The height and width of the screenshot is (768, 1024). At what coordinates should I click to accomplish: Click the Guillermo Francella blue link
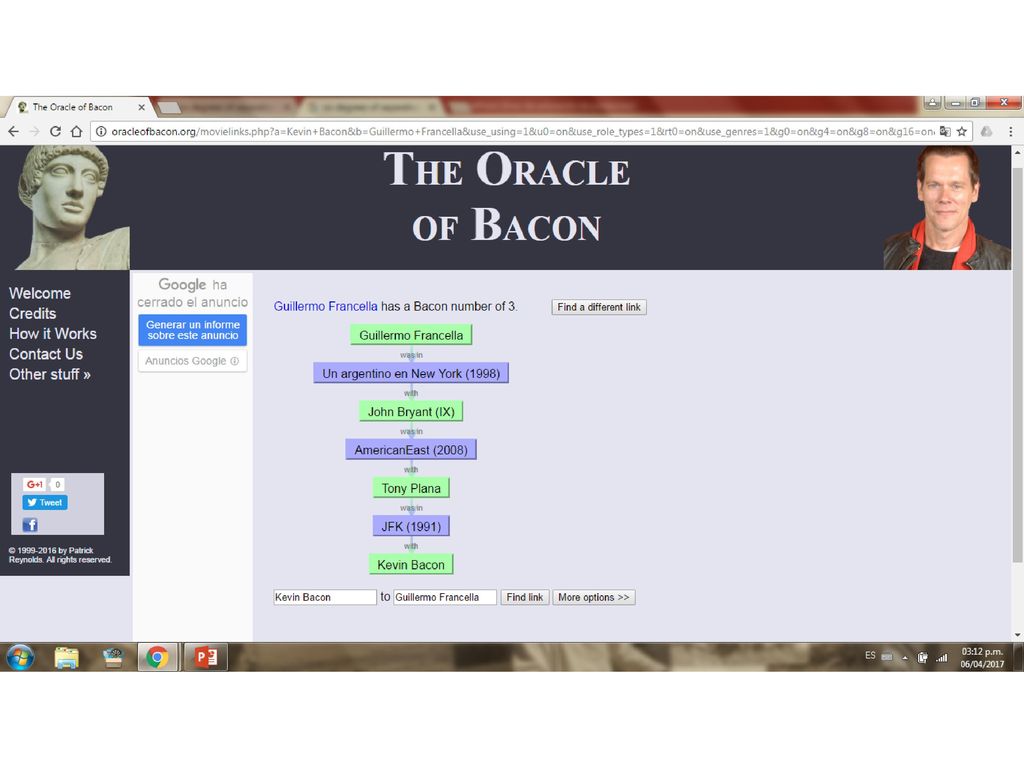coord(325,306)
